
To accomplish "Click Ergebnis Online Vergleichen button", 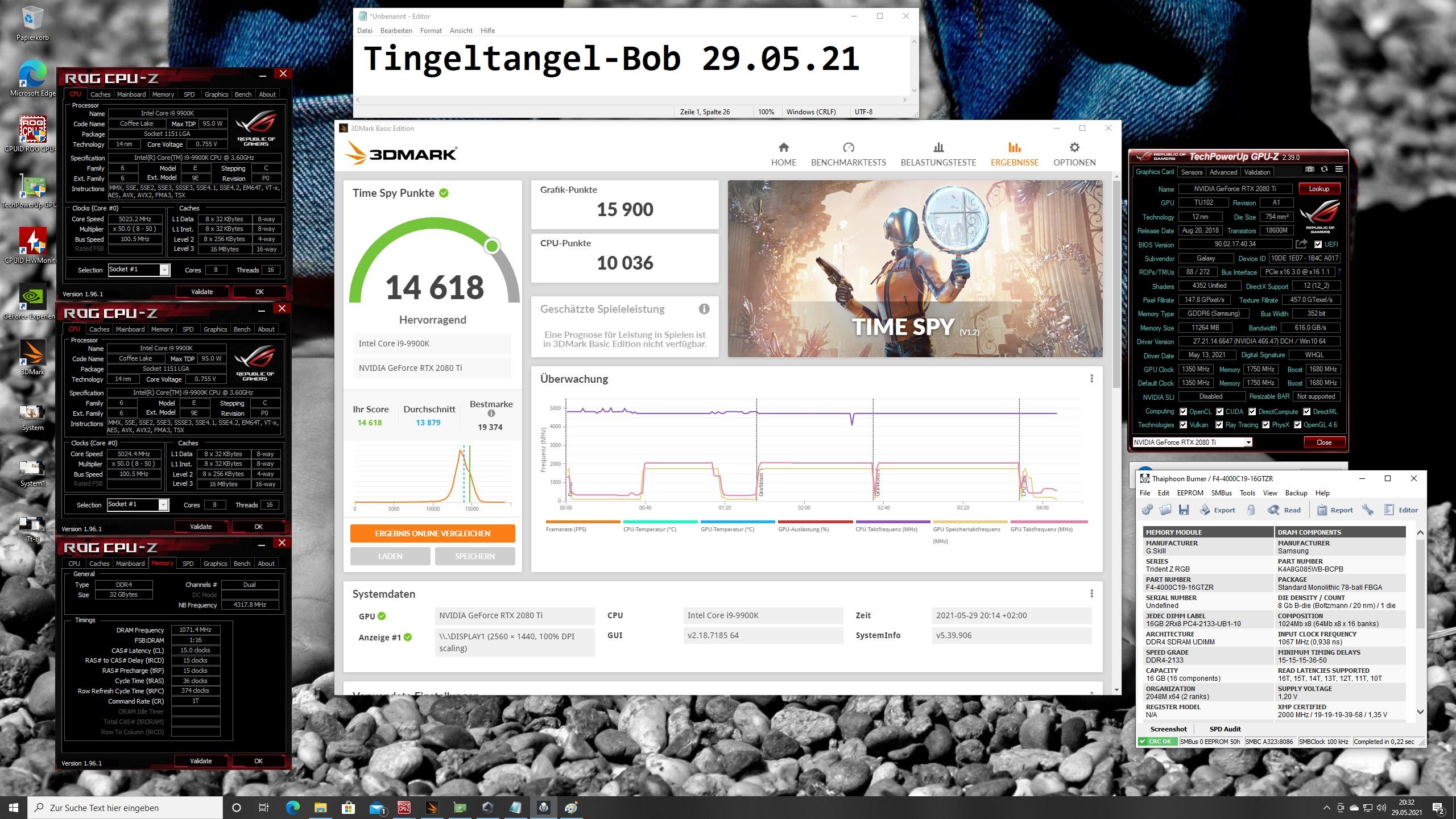I will [432, 533].
